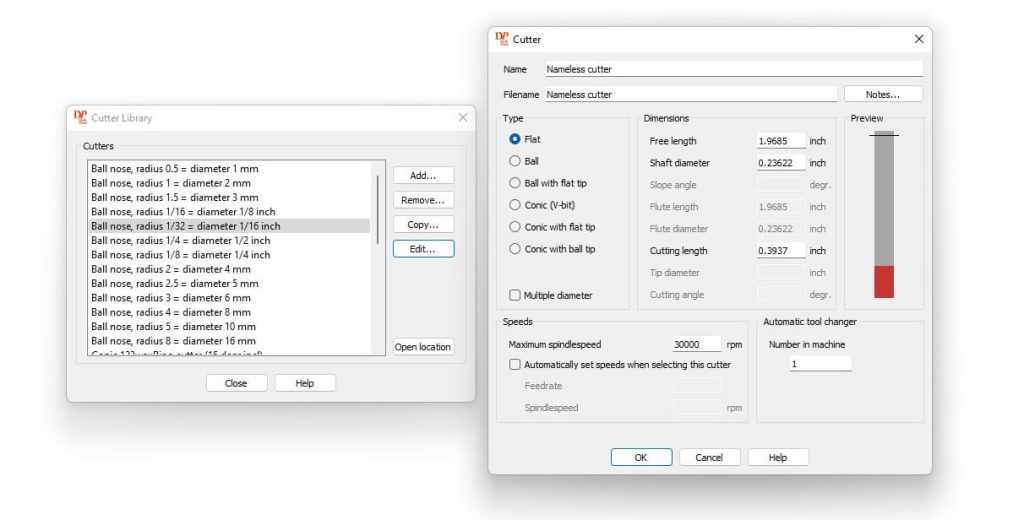Open the Edit... cutter dialog
This screenshot has width=1024, height=520.
click(423, 249)
